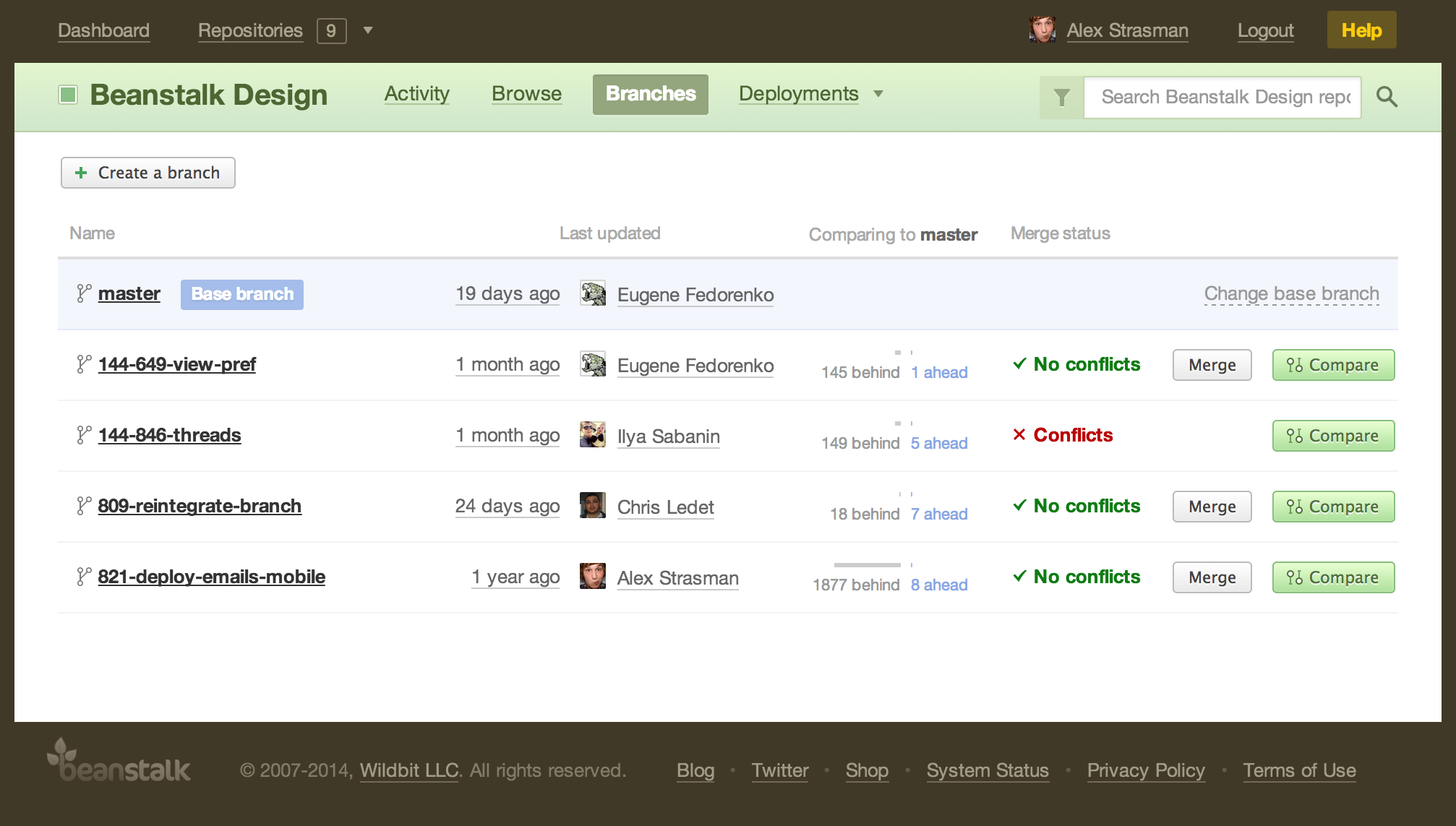Click 5 ahead for 144-846-threads
The height and width of the screenshot is (826, 1456).
coord(939,443)
